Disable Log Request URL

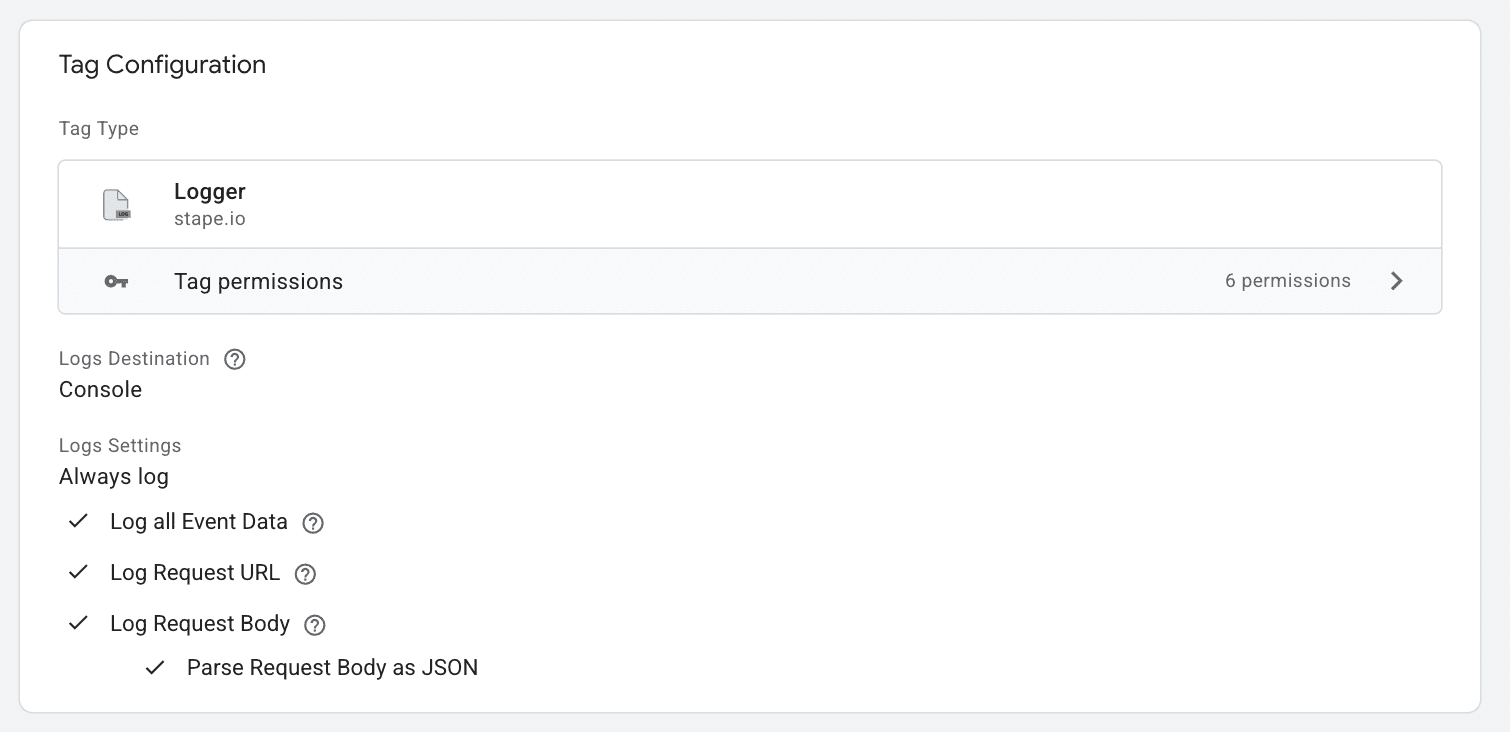coord(78,572)
